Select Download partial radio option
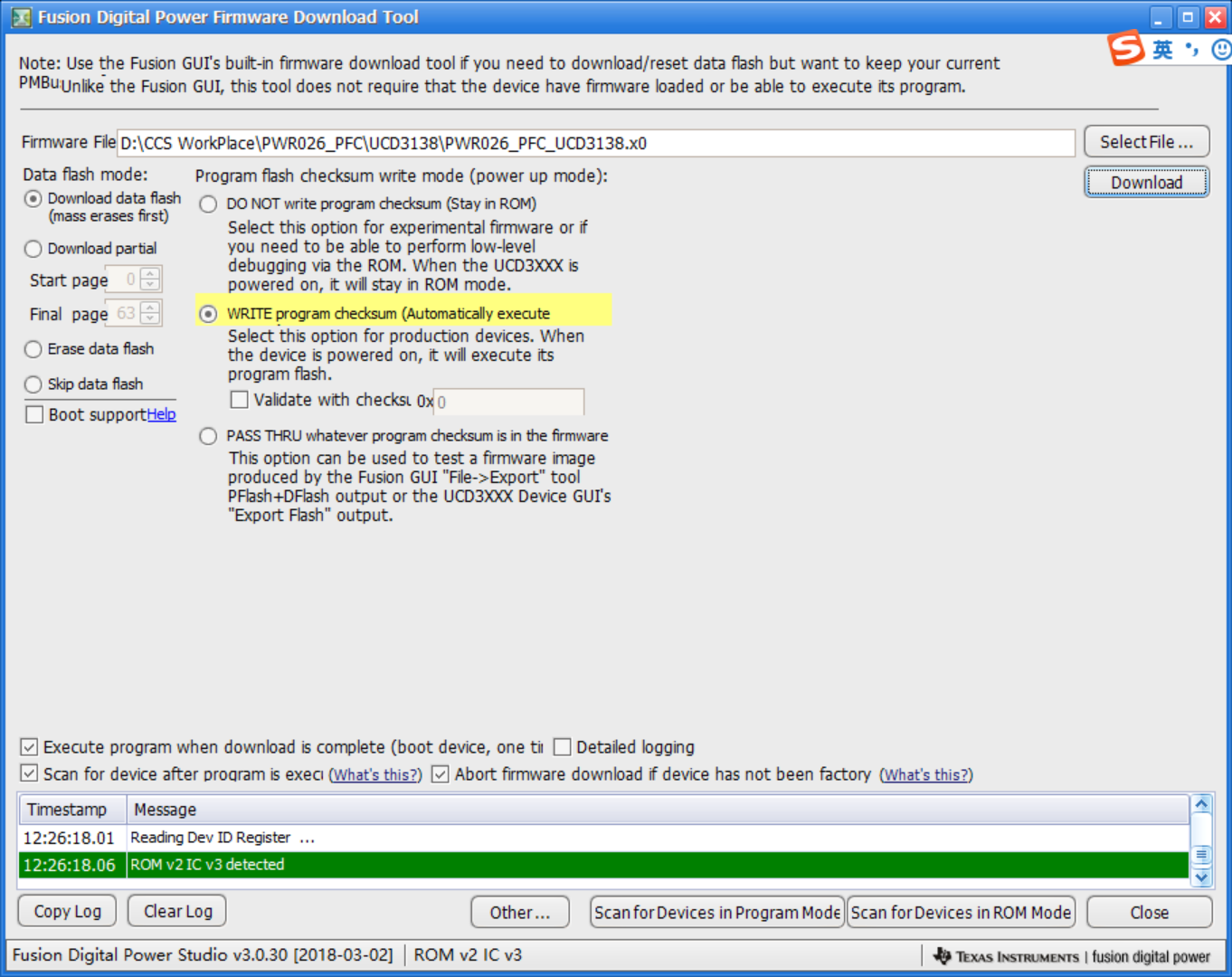This screenshot has width=1232, height=977. point(33,249)
